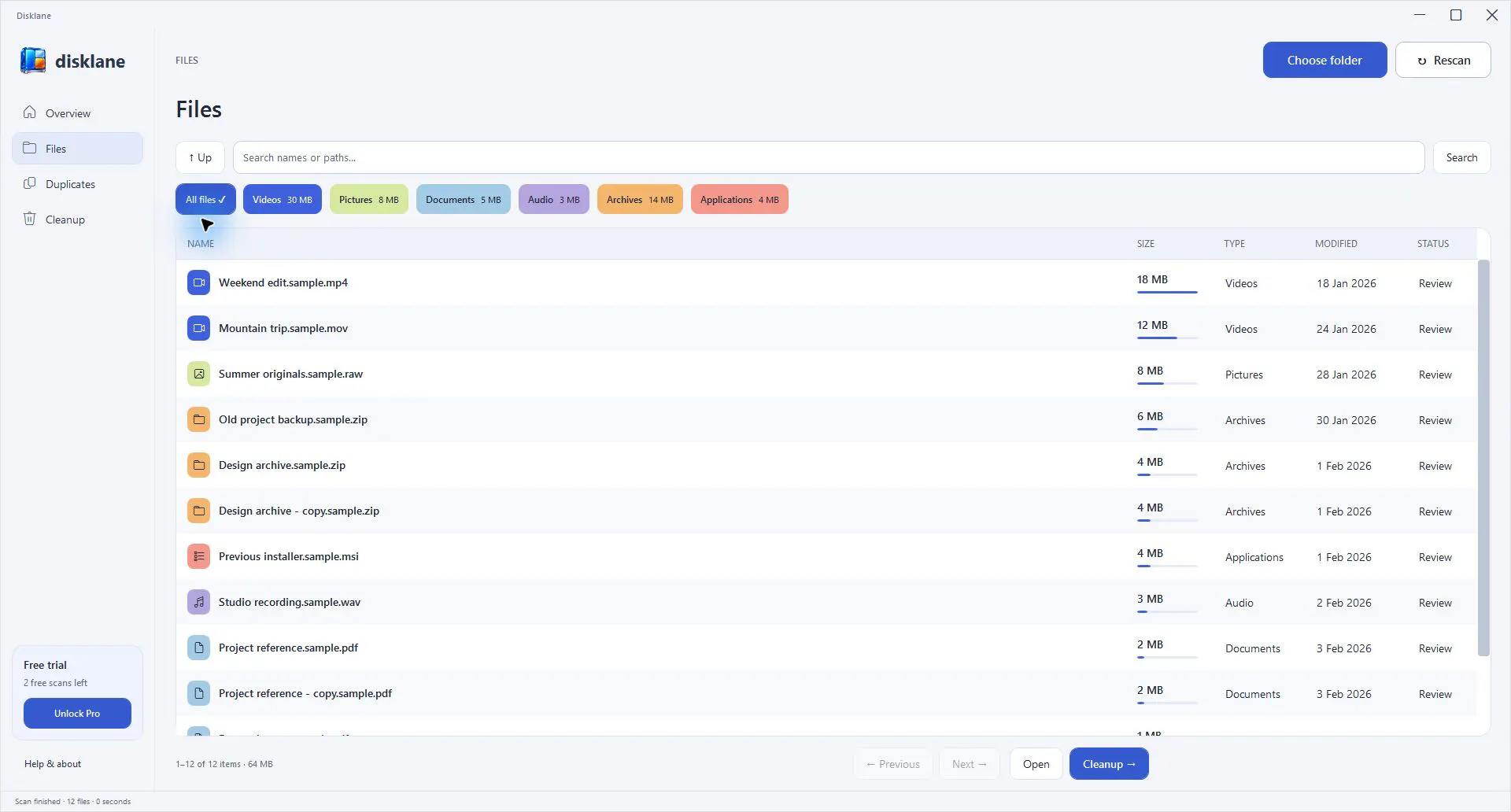Click size bar under 12 MB
The image size is (1511, 812).
pos(1167,338)
